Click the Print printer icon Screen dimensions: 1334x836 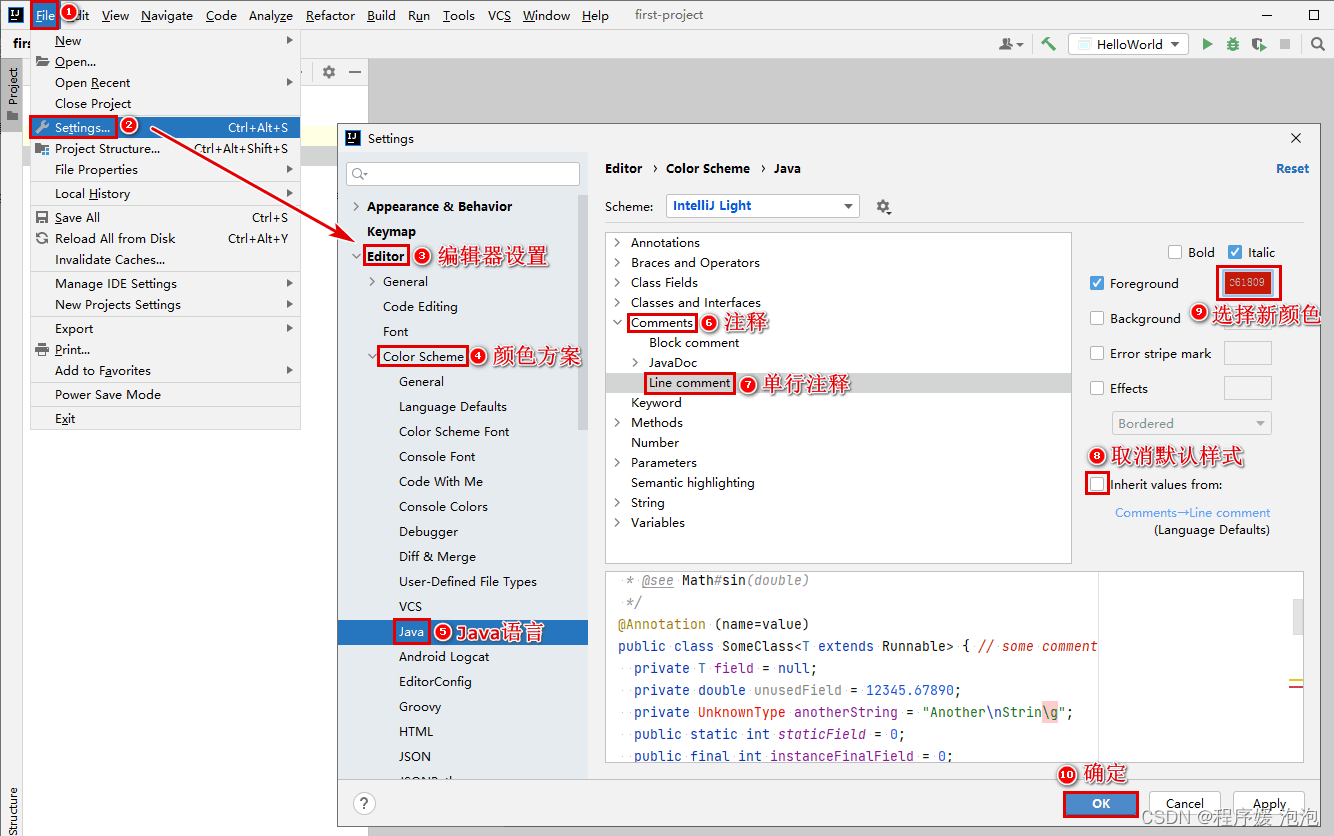[42, 349]
